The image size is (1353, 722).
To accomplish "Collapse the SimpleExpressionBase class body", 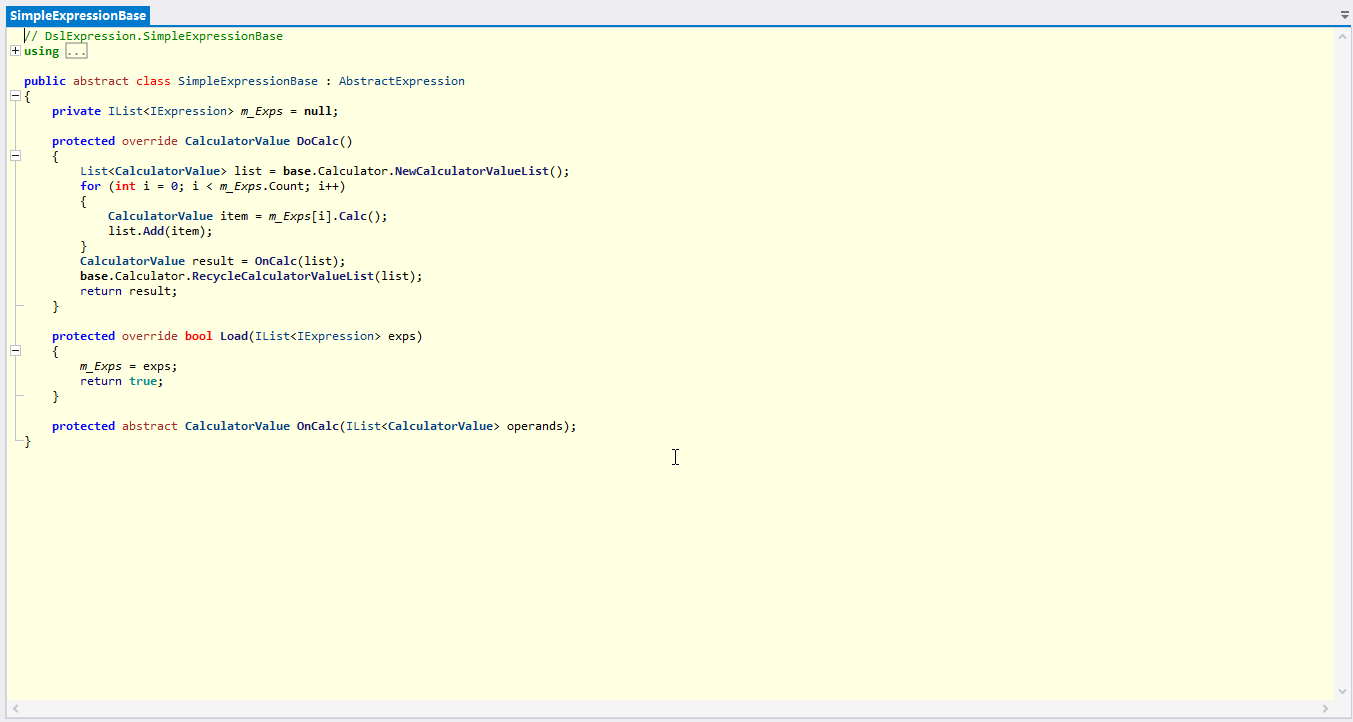I will click(15, 96).
